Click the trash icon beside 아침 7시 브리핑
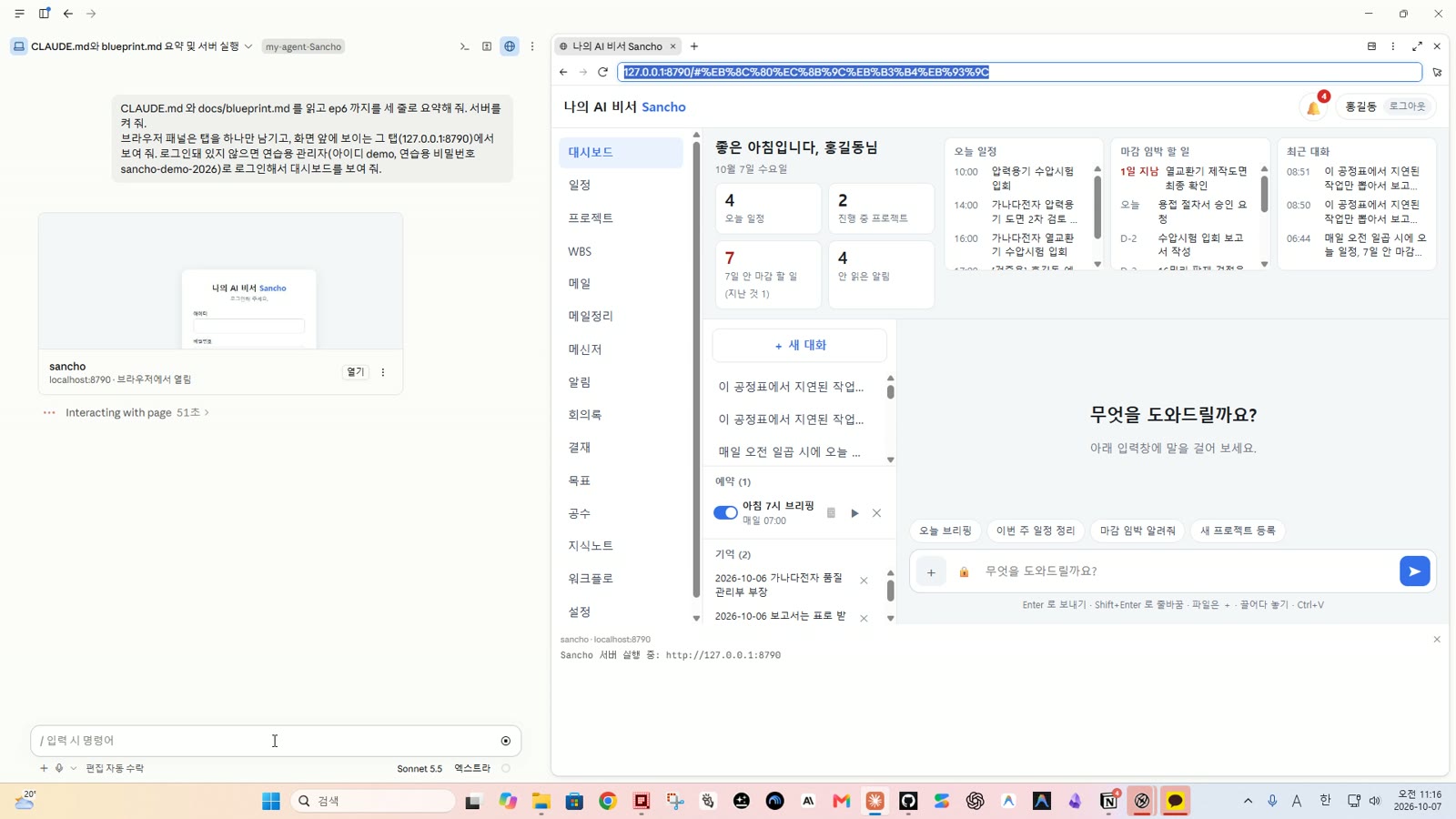Image resolution: width=1456 pixels, height=819 pixels. [831, 513]
